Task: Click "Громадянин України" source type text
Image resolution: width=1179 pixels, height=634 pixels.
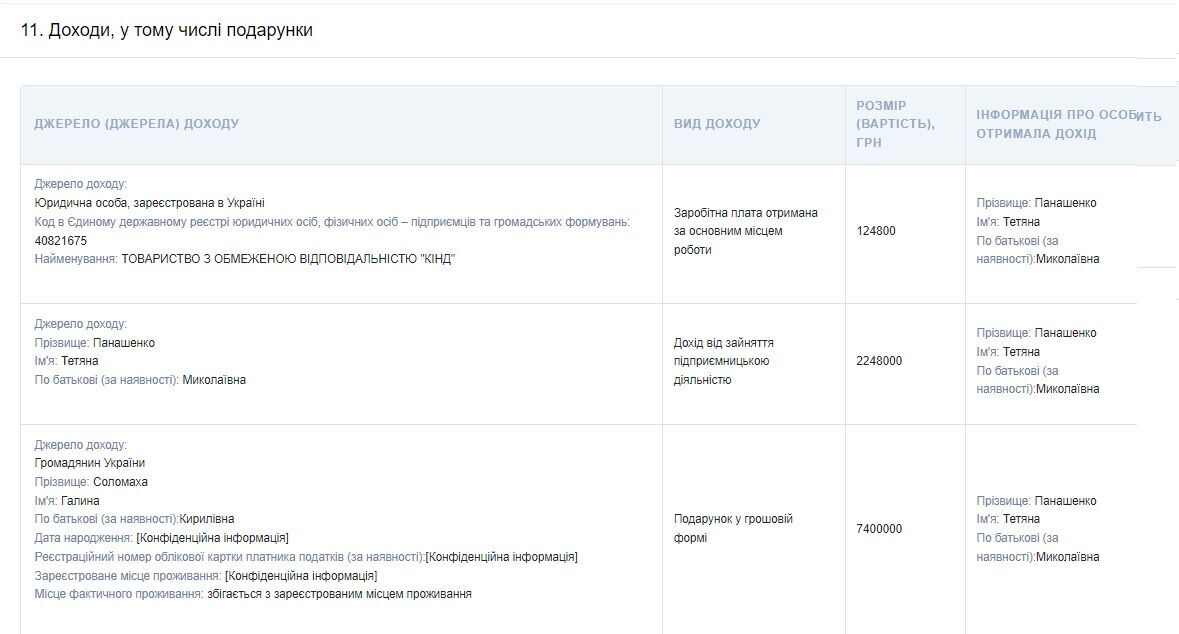Action: [x=89, y=463]
